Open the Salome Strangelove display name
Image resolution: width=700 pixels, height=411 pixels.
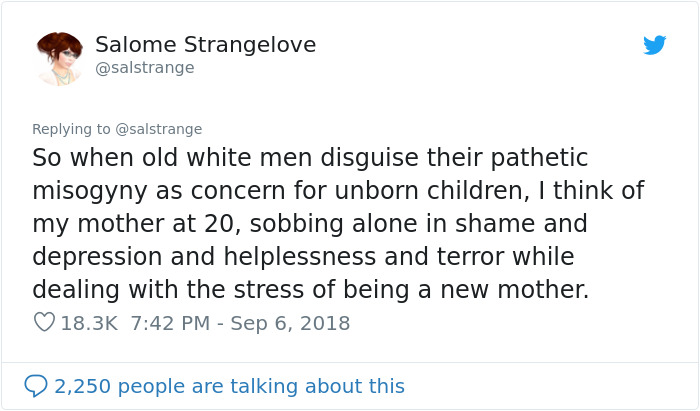[x=205, y=45]
